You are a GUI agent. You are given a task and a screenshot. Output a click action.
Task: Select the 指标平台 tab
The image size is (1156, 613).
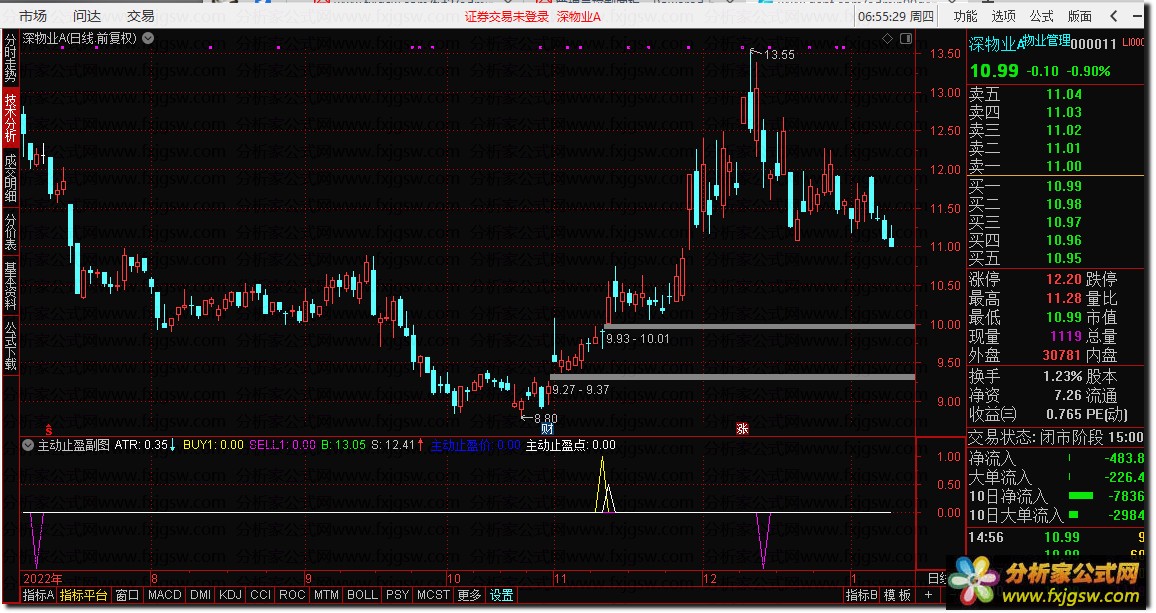(x=83, y=595)
